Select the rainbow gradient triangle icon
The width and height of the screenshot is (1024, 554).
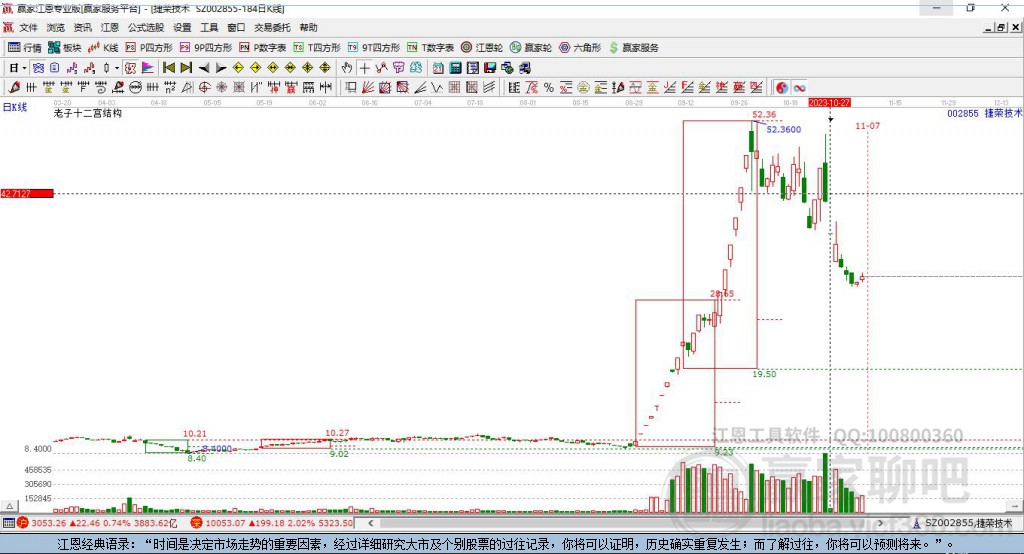coord(148,68)
